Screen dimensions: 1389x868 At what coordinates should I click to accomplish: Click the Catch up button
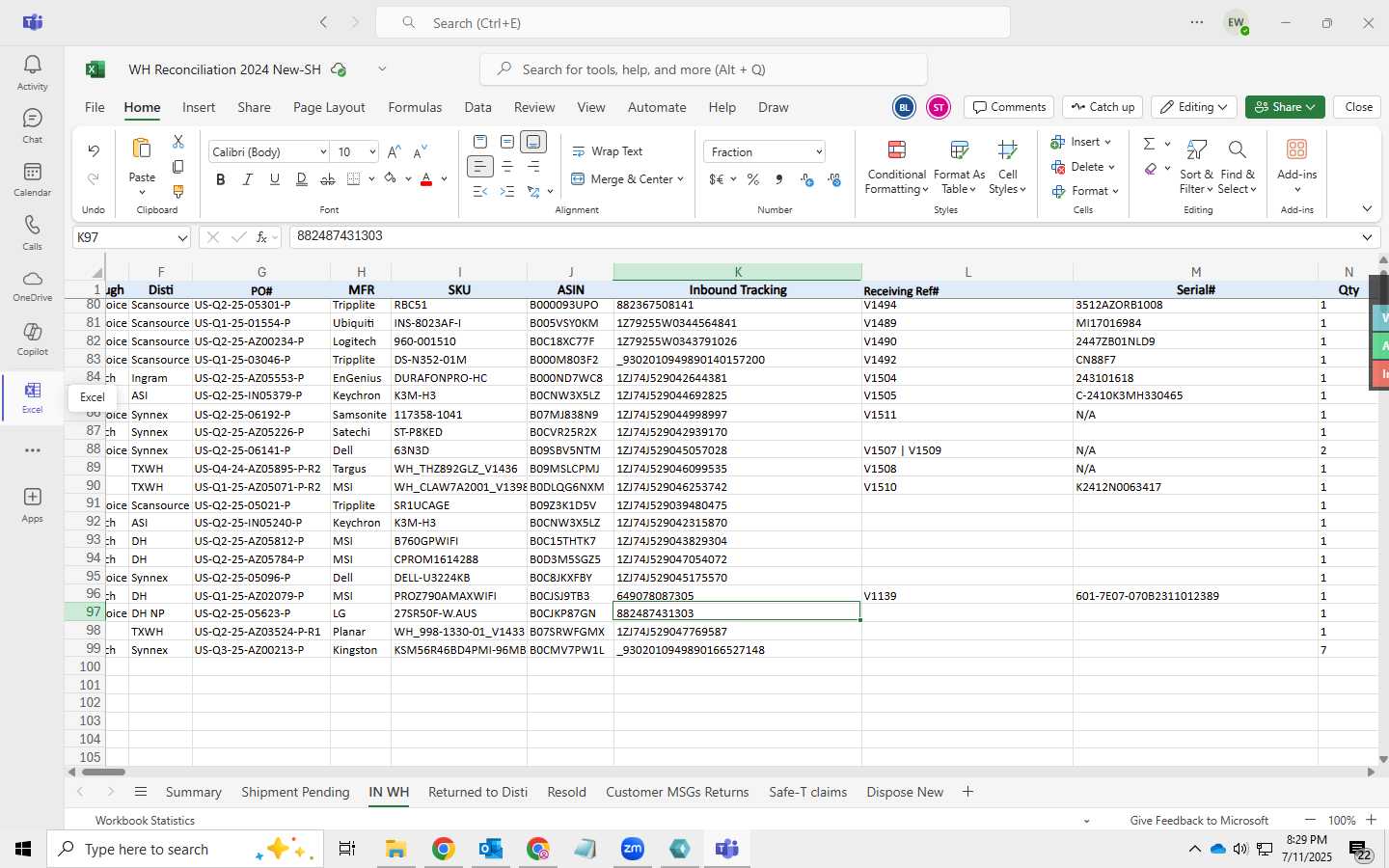[x=1103, y=107]
